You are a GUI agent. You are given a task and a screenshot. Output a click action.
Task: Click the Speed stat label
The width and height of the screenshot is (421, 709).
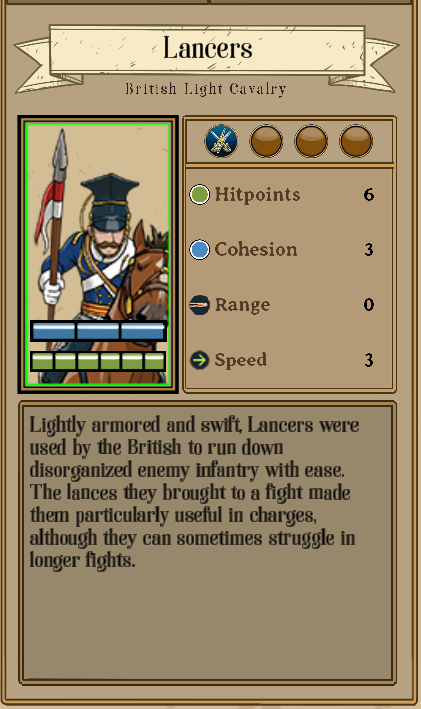(x=241, y=360)
